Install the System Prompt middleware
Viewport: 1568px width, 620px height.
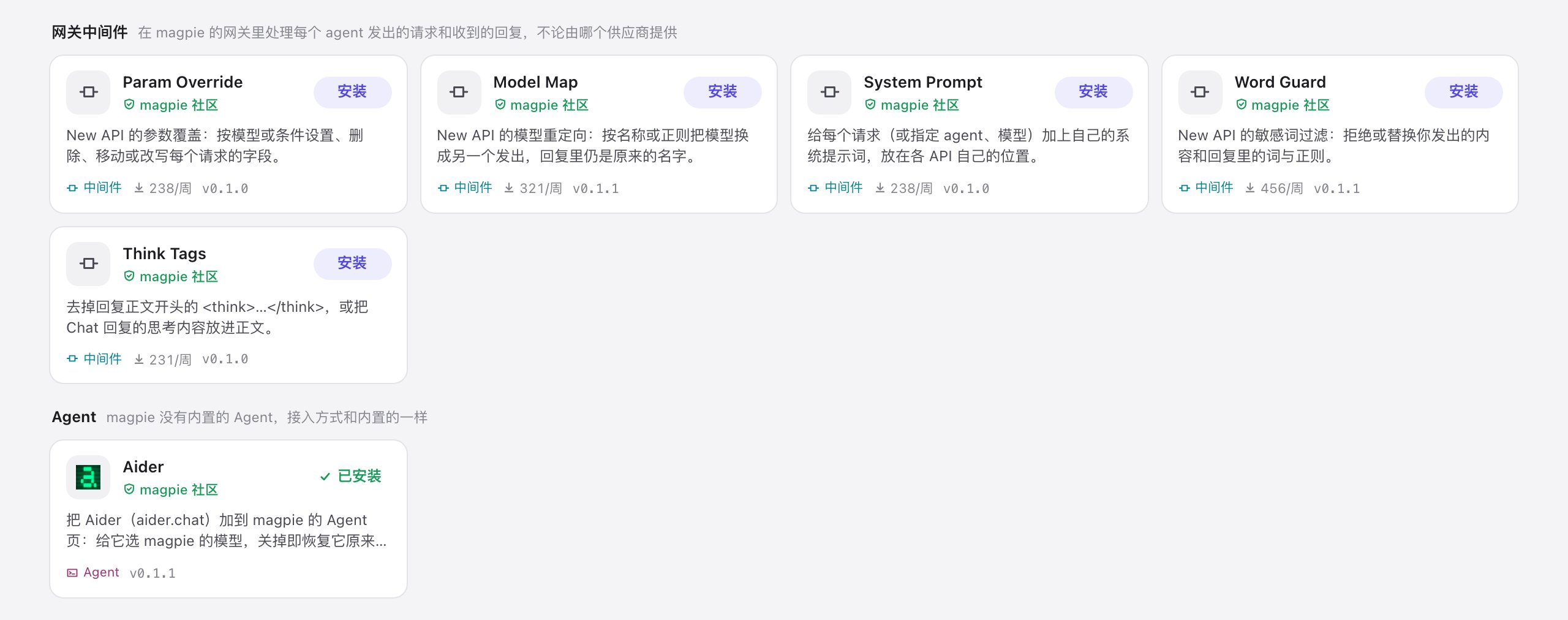click(x=1093, y=92)
